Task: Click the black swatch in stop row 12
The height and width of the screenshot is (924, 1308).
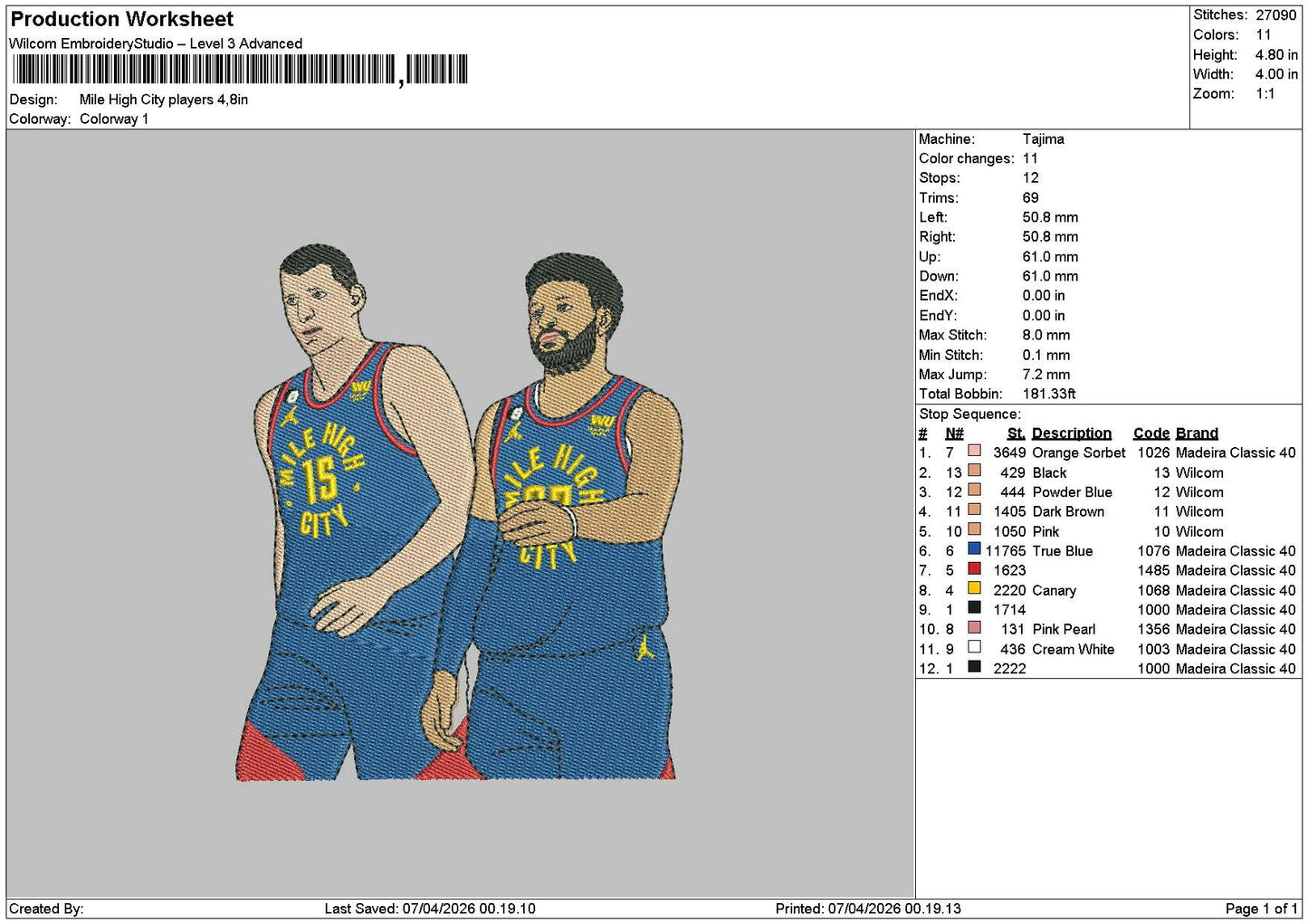Action: 974,666
